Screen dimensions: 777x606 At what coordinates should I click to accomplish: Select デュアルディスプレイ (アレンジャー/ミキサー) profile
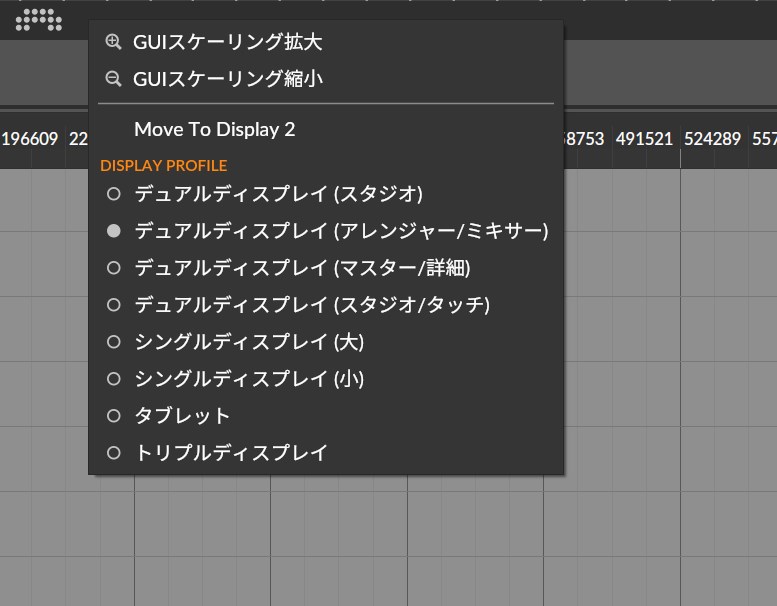(x=340, y=231)
